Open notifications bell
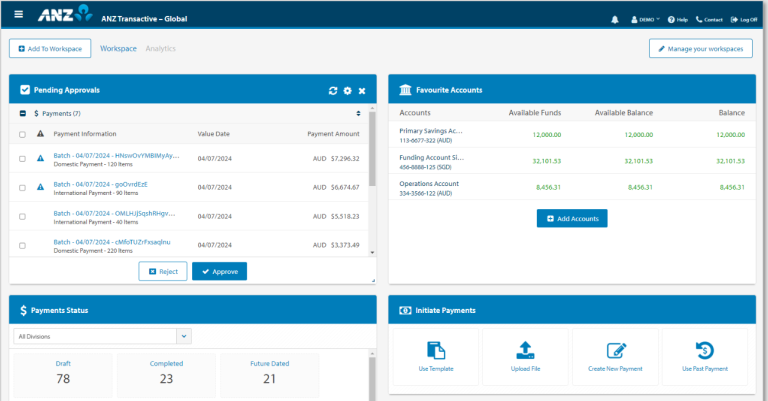 click(x=615, y=20)
